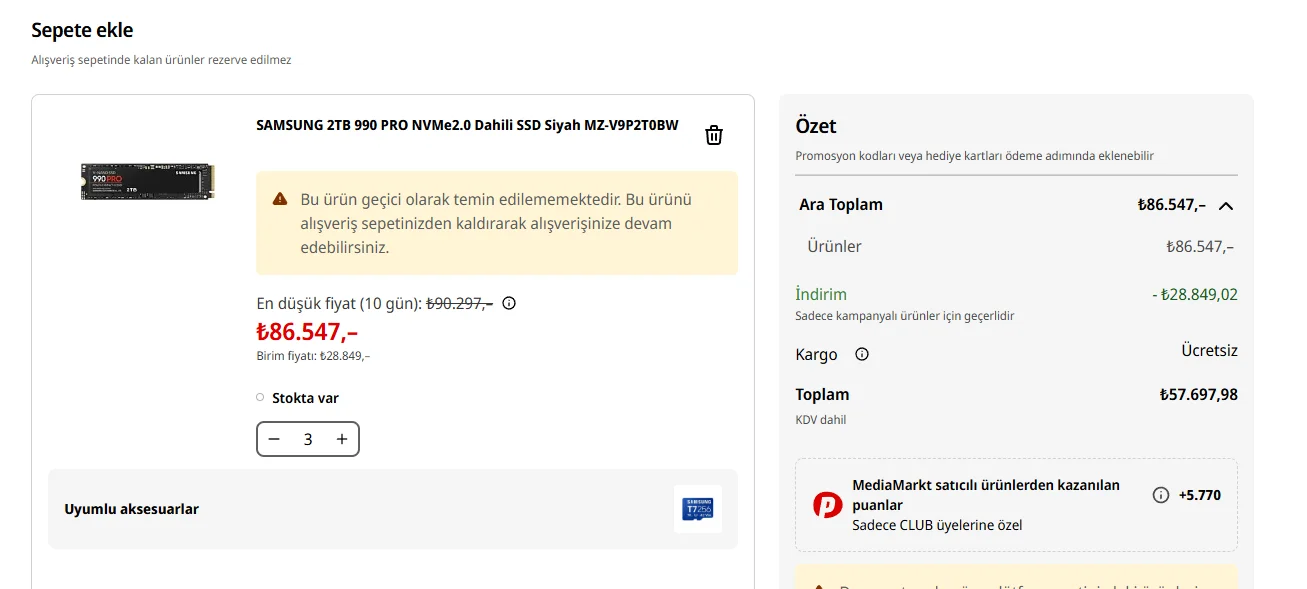Viewport: 1307px width, 589px height.
Task: Click the +5.770 points value
Action: point(1200,495)
